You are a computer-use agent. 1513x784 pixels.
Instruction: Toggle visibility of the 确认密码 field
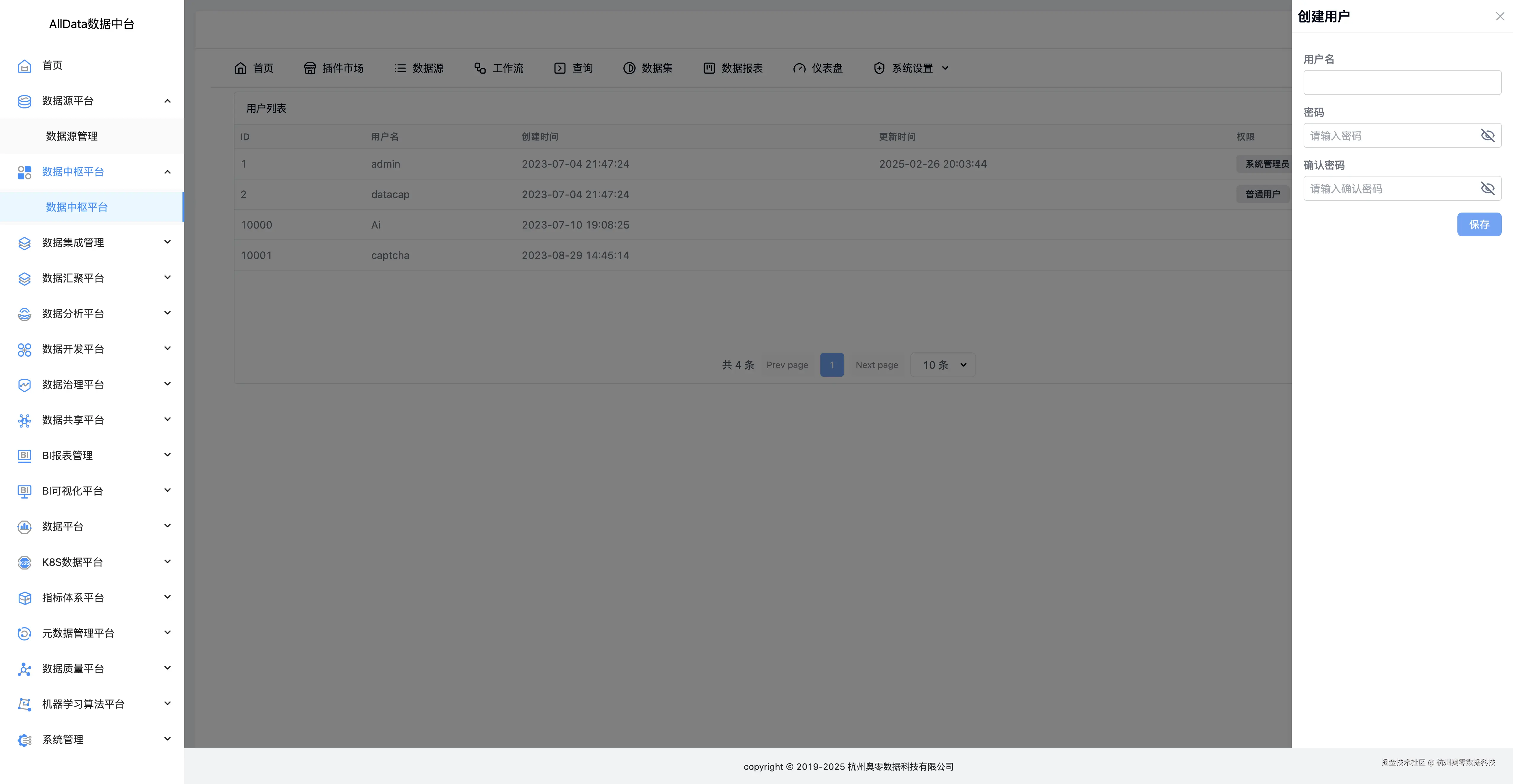[1487, 189]
